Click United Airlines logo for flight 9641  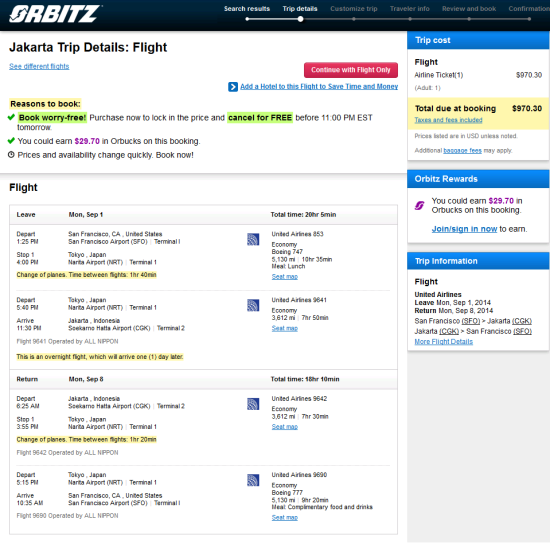pyautogui.click(x=253, y=305)
